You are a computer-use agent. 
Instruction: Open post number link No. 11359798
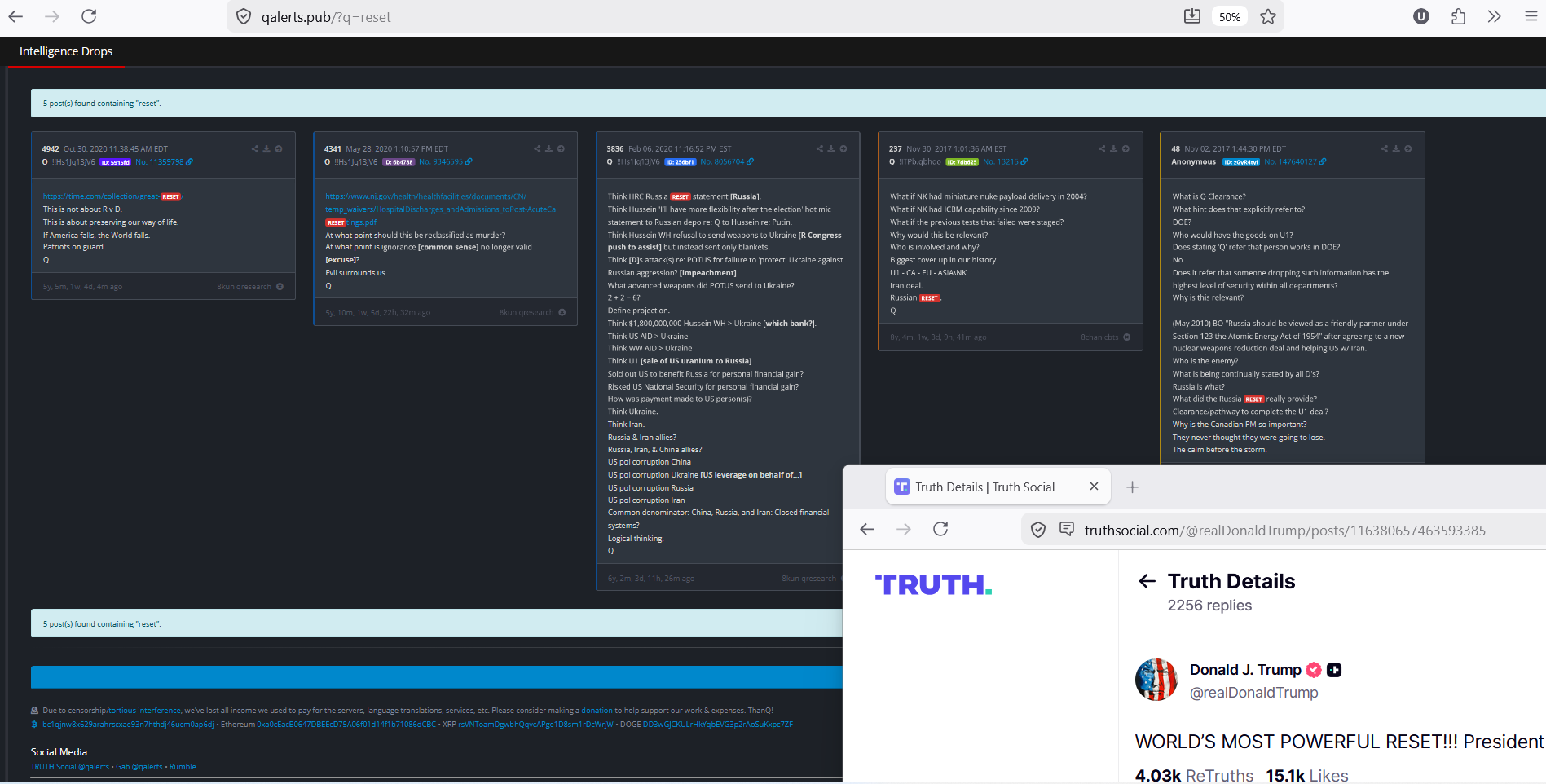tap(164, 162)
